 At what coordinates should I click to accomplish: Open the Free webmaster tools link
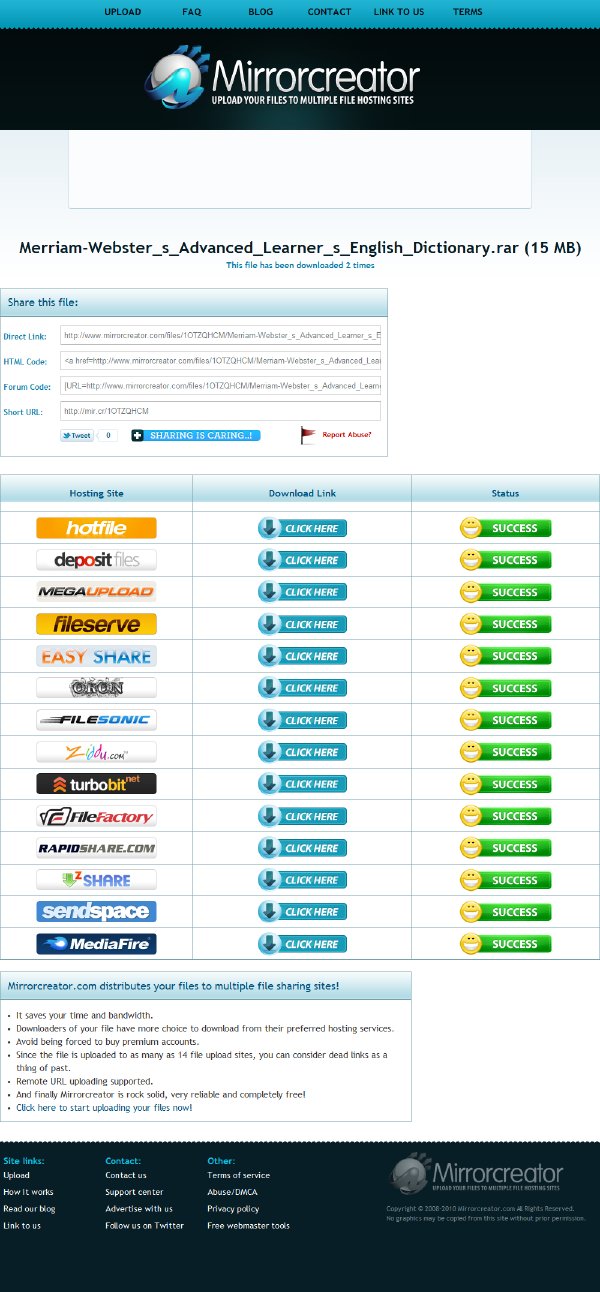pyautogui.click(x=248, y=1226)
